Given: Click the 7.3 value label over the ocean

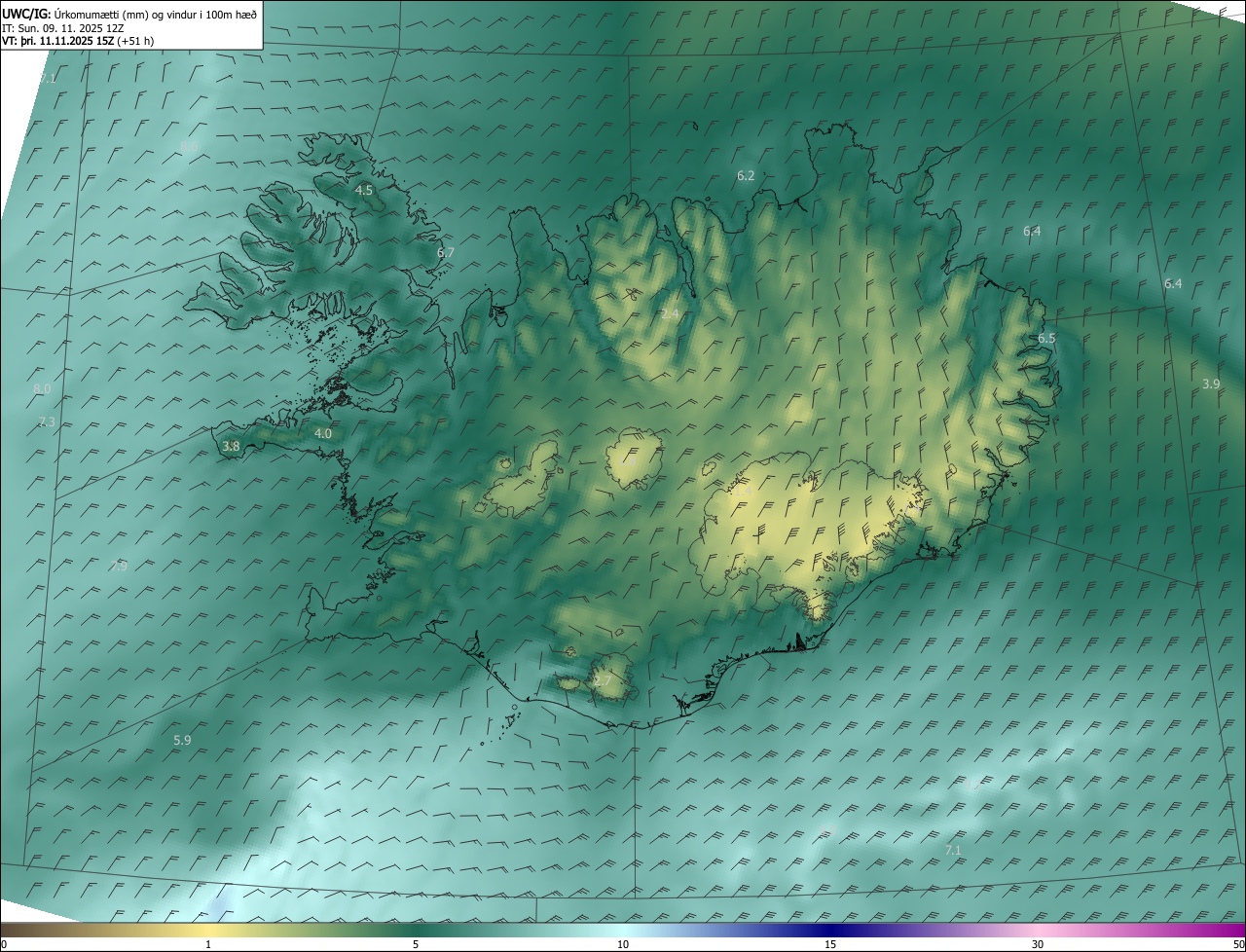Looking at the screenshot, I should click(47, 421).
